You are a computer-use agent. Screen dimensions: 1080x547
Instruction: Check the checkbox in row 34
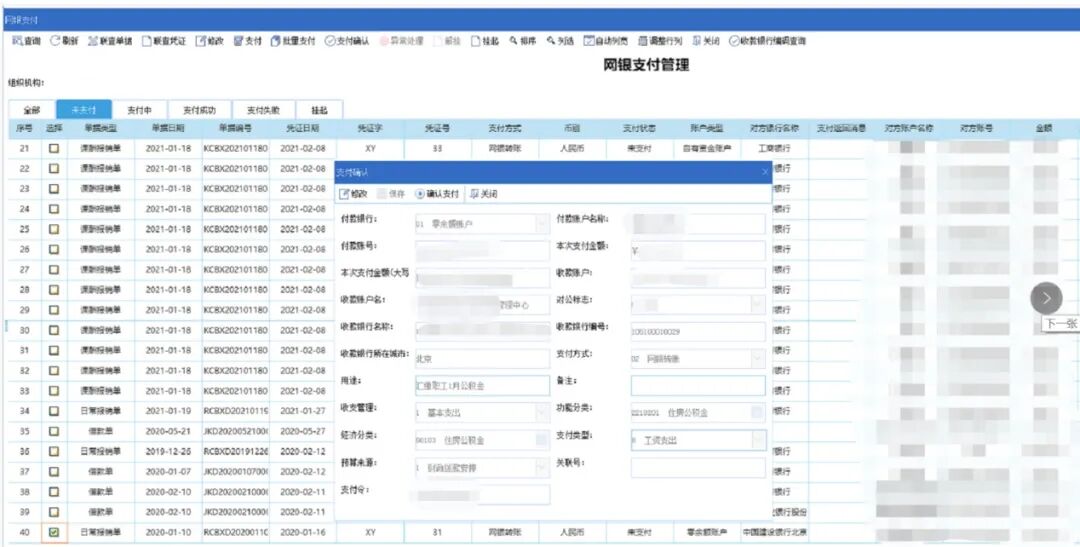(54, 411)
